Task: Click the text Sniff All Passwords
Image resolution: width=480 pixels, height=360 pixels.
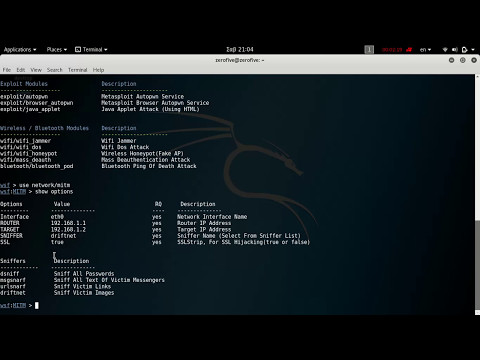Action: click(84, 274)
